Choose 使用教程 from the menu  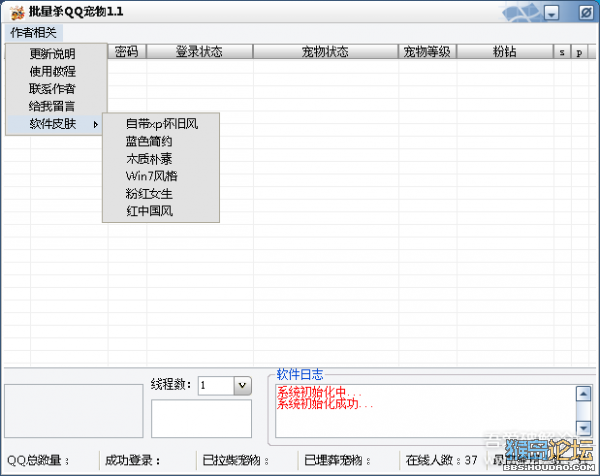click(52, 71)
